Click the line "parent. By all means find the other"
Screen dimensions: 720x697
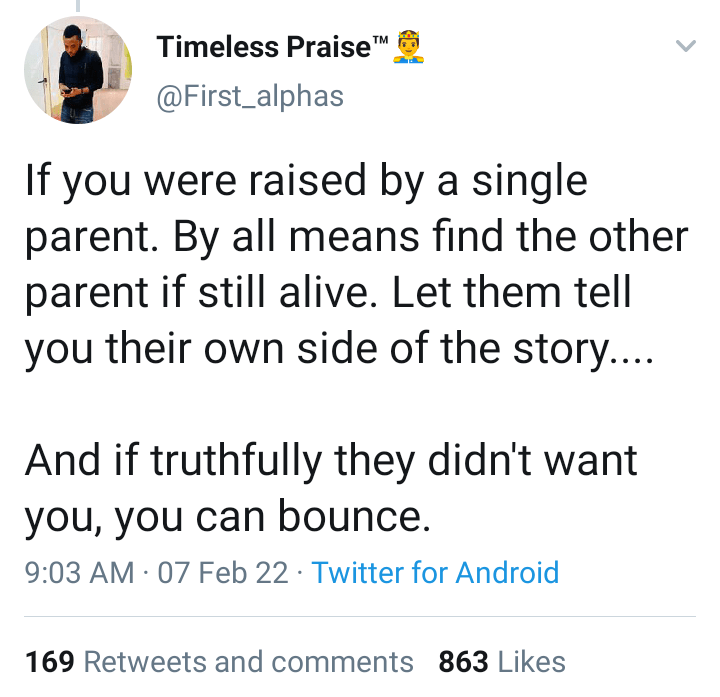click(356, 238)
